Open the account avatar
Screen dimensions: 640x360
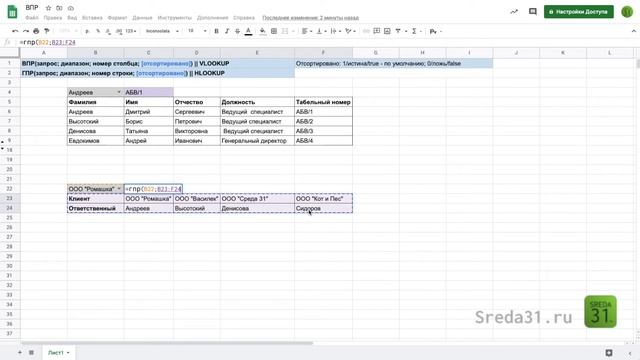point(627,11)
